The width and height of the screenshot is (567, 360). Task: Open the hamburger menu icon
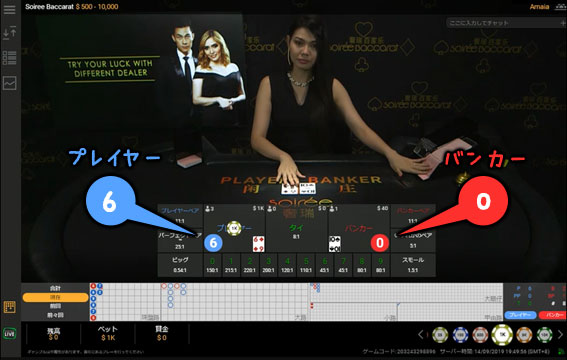click(x=9, y=9)
